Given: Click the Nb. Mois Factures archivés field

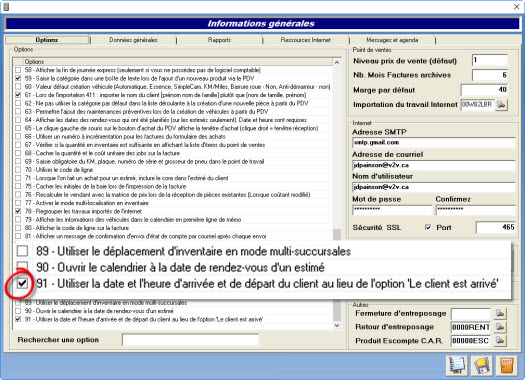Looking at the screenshot, I should point(490,75).
